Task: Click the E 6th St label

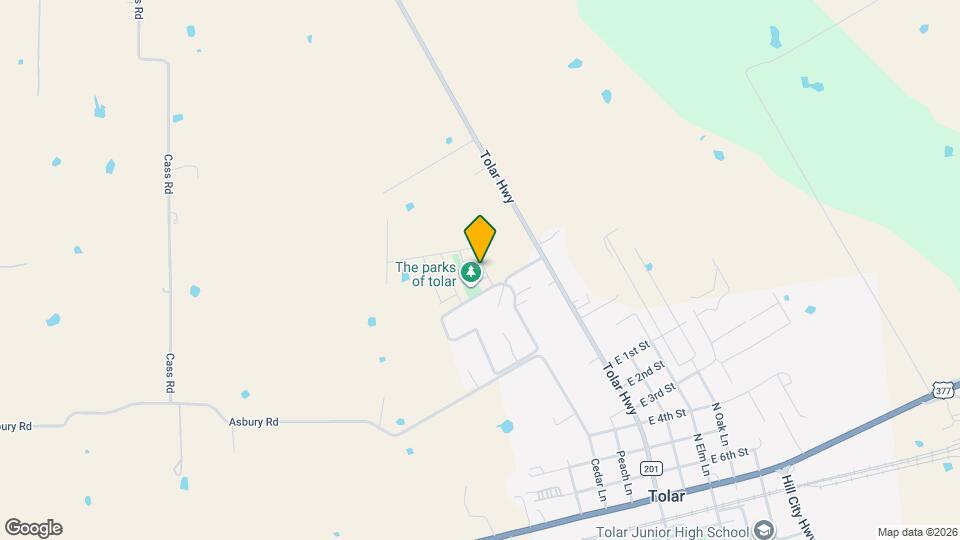Action: coord(729,456)
